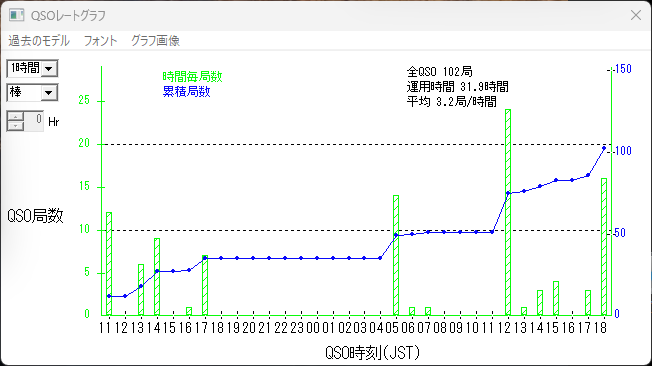Viewport: 652px width, 366px height.
Task: Click the QSO局数 axis label
Action: point(35,216)
